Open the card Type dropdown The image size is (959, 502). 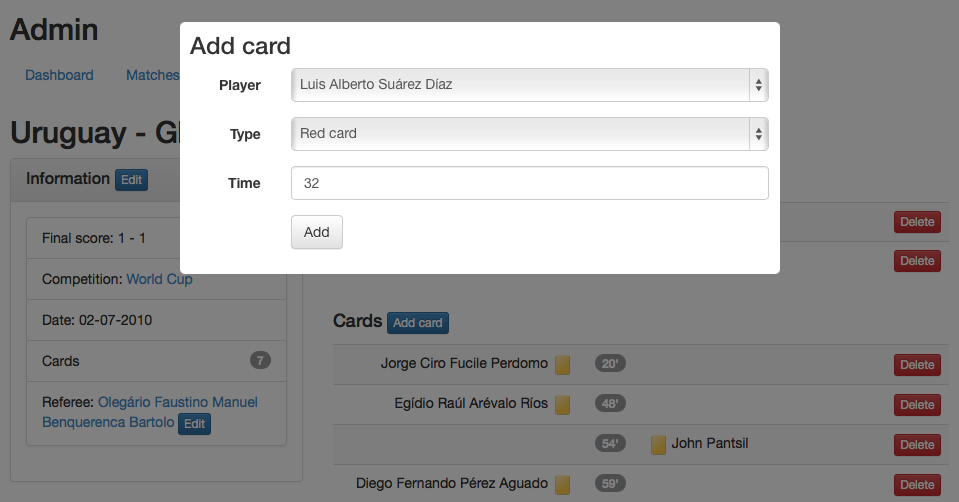coord(529,134)
